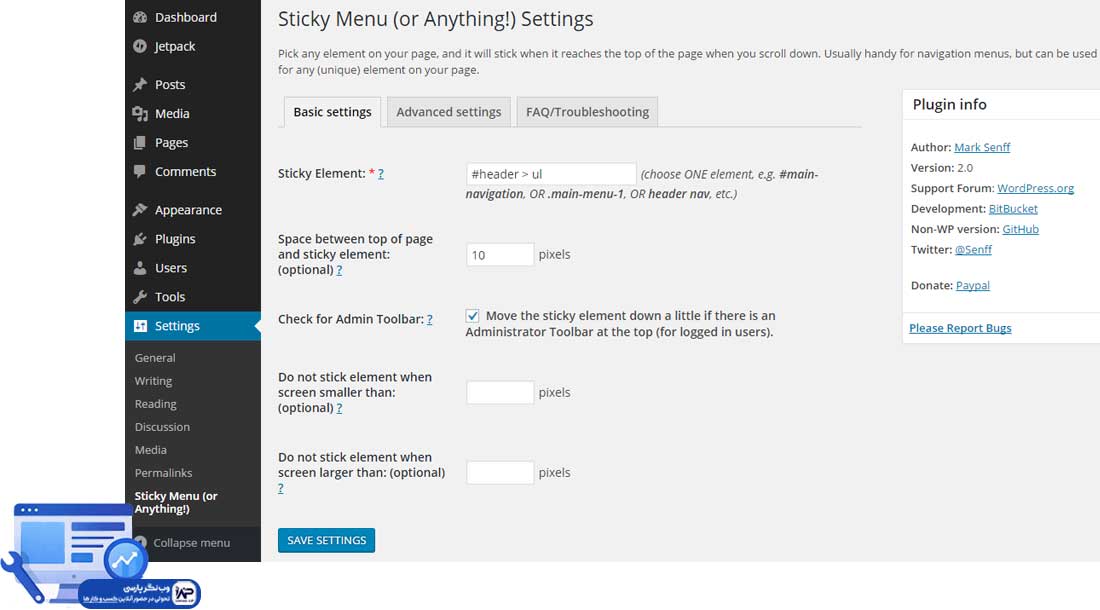Open help for screen larger than option
Viewport: 1100px width, 610px height.
coord(281,488)
